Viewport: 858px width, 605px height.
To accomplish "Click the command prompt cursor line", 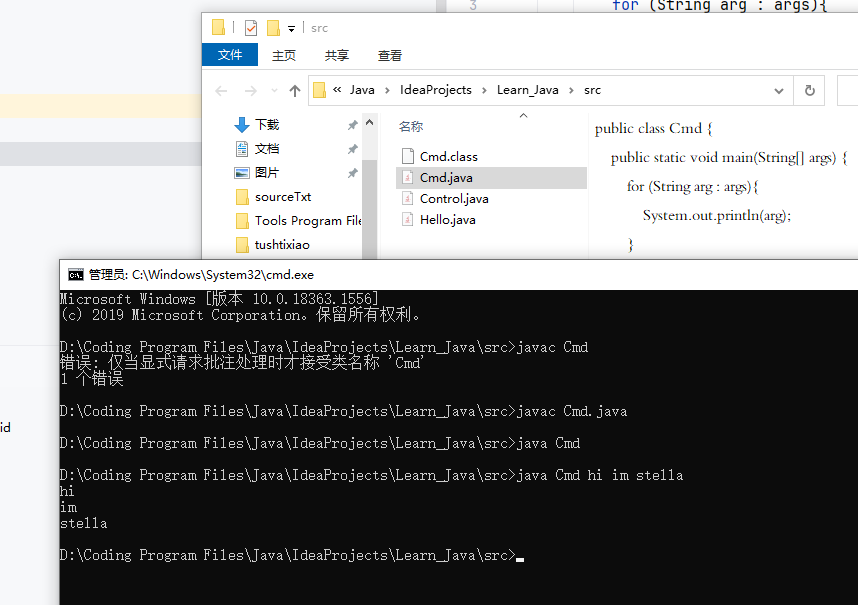I will coord(292,556).
